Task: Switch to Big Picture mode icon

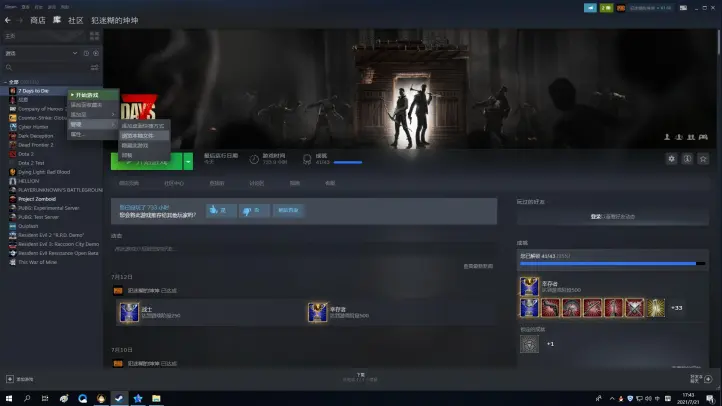Action: click(x=683, y=8)
